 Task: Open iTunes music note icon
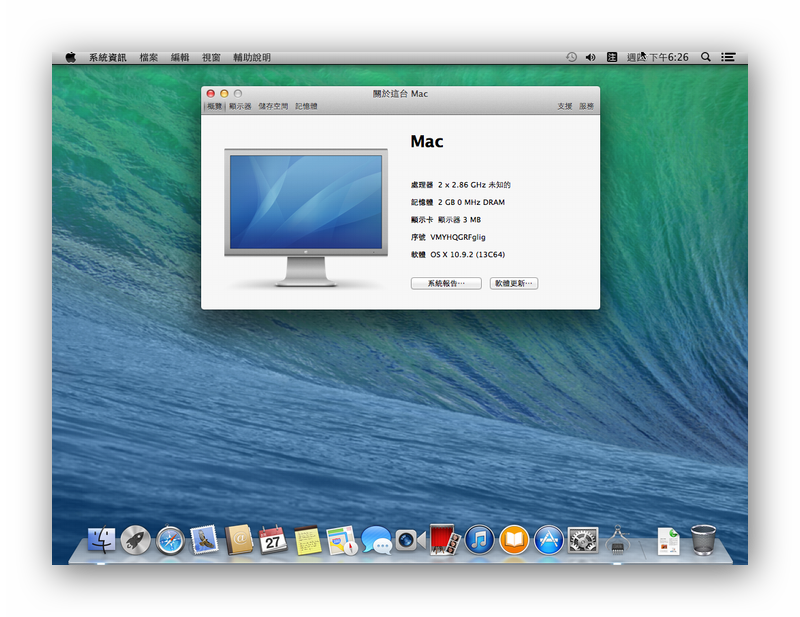point(480,540)
